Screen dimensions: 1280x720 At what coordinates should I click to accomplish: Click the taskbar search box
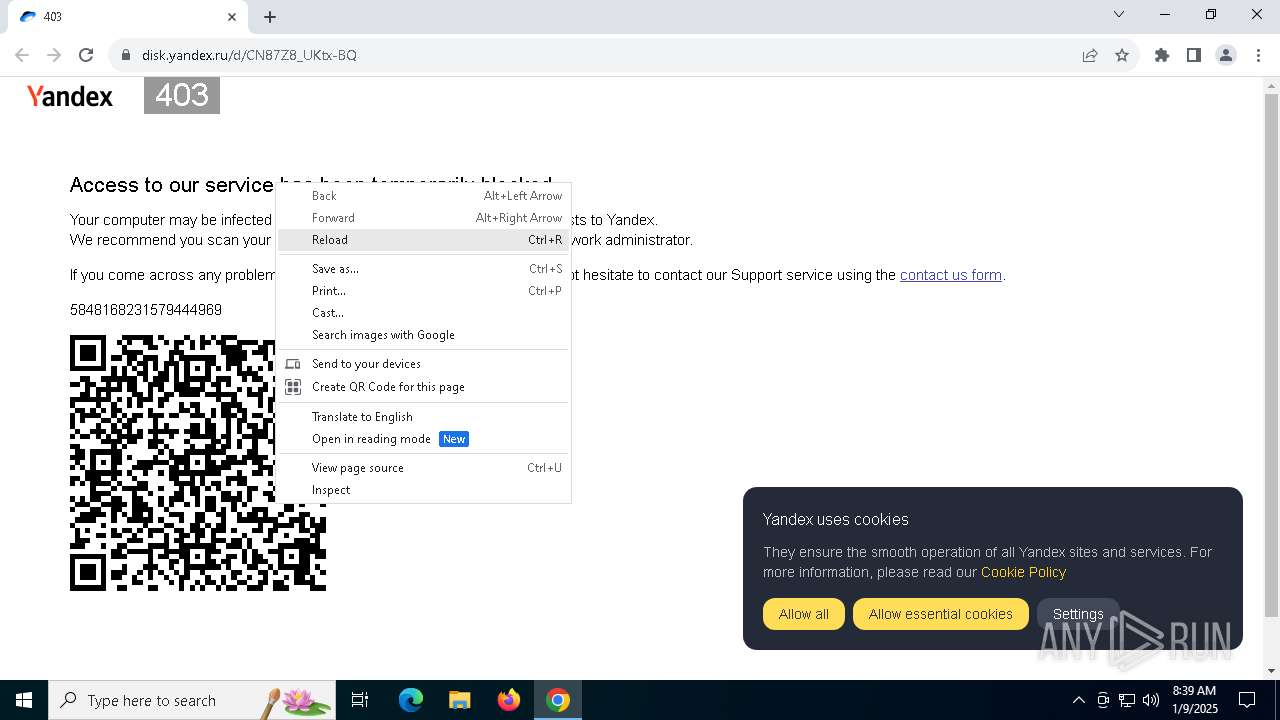coord(192,700)
